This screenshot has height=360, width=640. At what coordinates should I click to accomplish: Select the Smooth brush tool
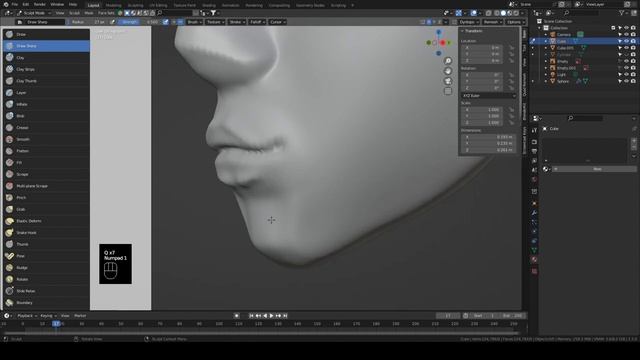(47, 139)
